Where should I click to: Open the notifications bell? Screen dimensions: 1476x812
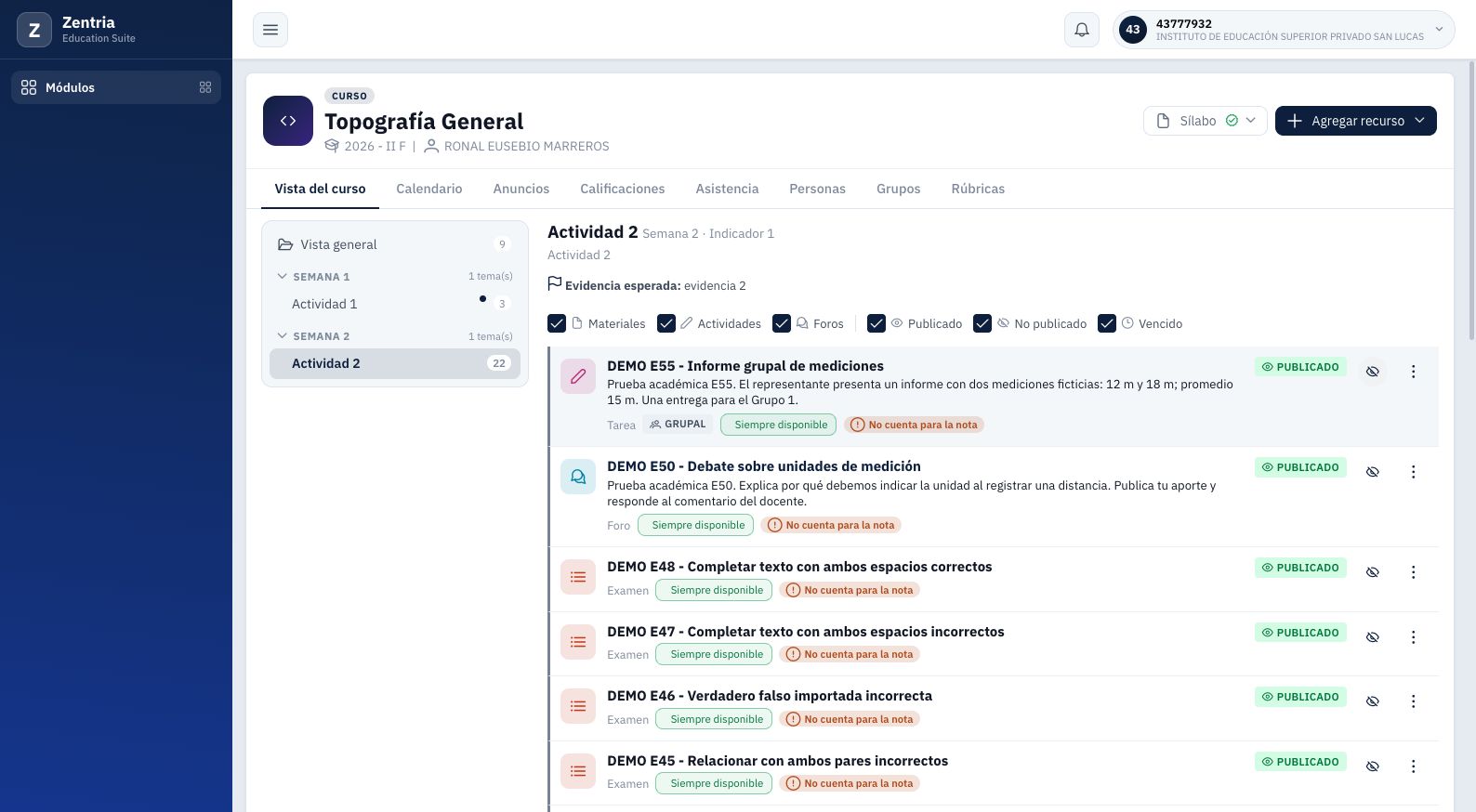[x=1082, y=30]
